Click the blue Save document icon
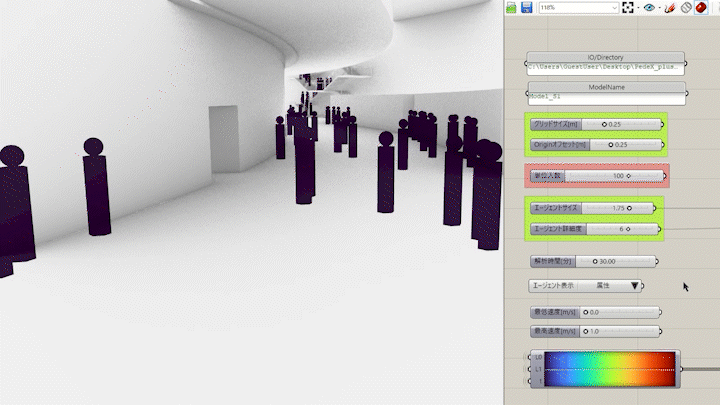The width and height of the screenshot is (720, 405). [526, 7]
